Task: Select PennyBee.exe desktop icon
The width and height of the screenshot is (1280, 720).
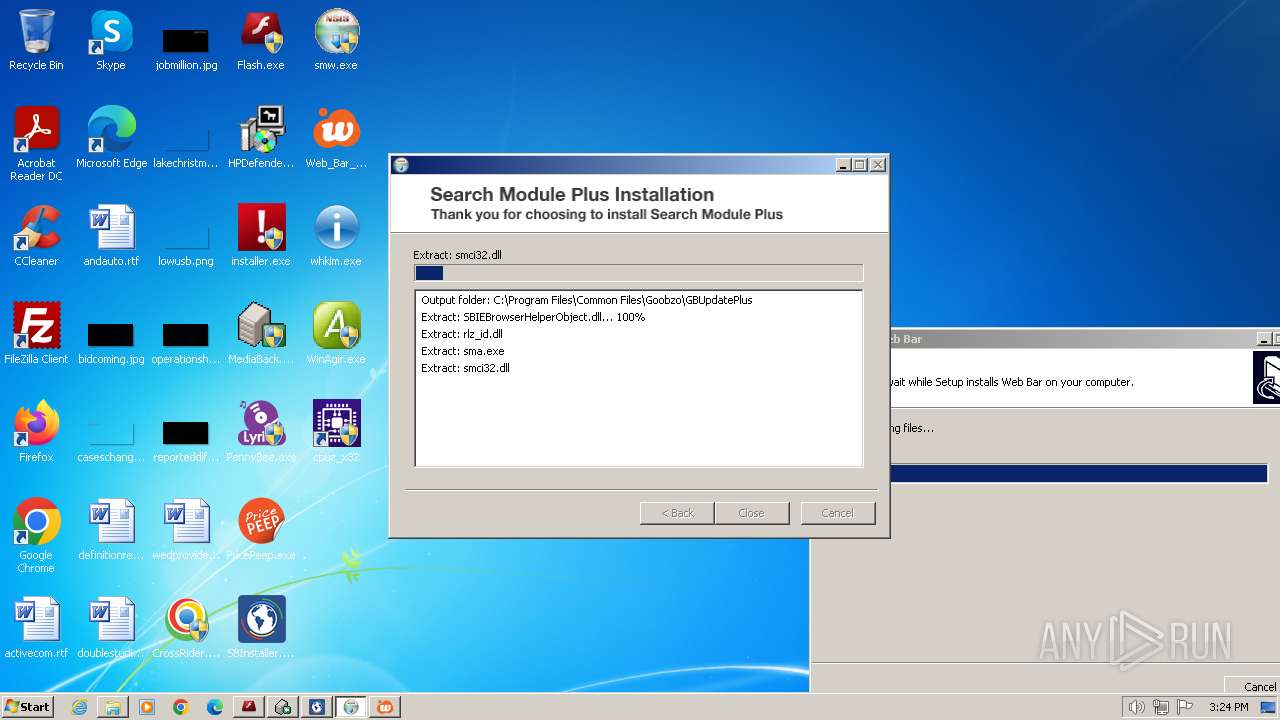Action: click(261, 432)
